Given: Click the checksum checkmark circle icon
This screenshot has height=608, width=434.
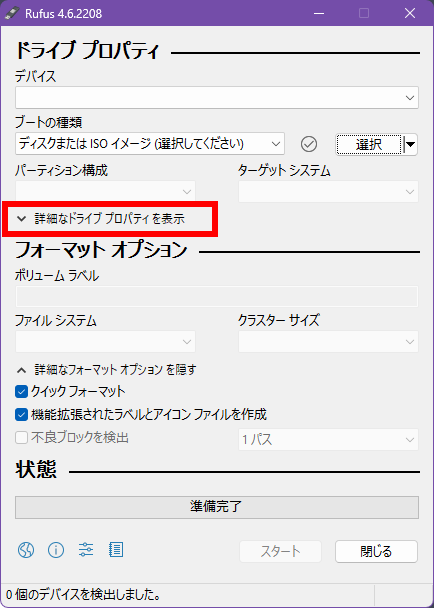Looking at the screenshot, I should tap(309, 144).
